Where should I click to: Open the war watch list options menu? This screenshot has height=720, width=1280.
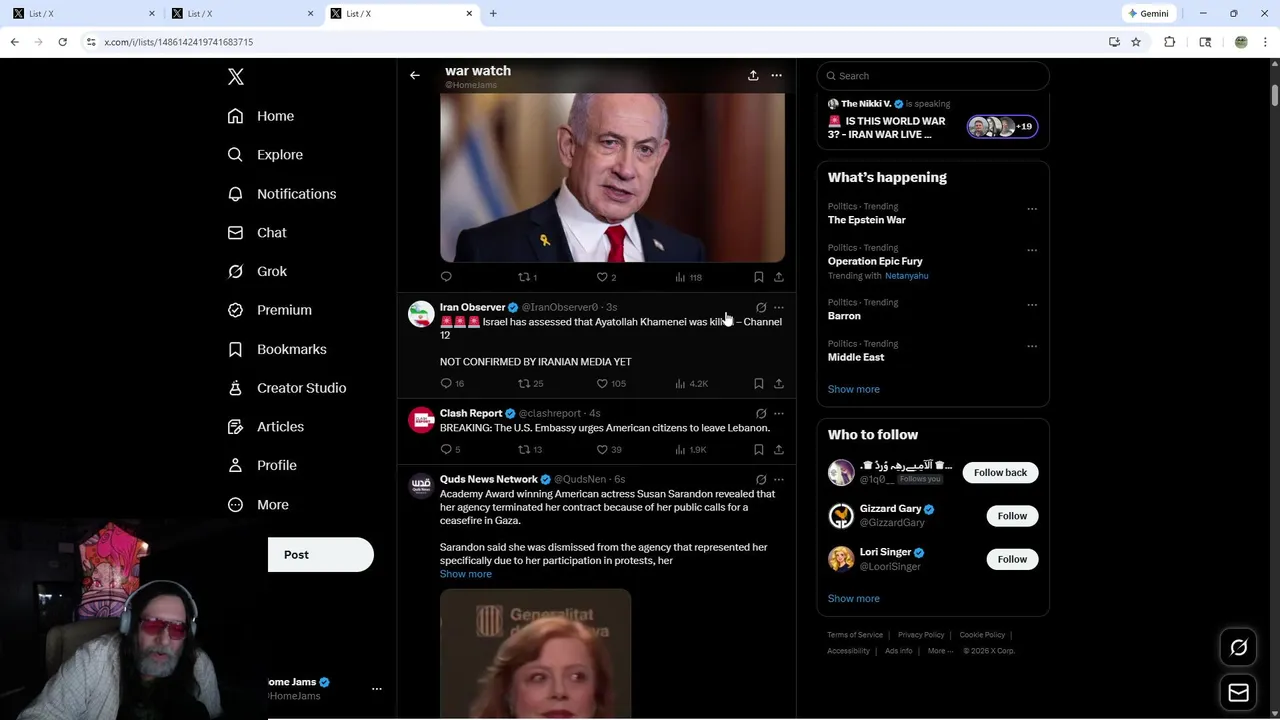pyautogui.click(x=776, y=75)
